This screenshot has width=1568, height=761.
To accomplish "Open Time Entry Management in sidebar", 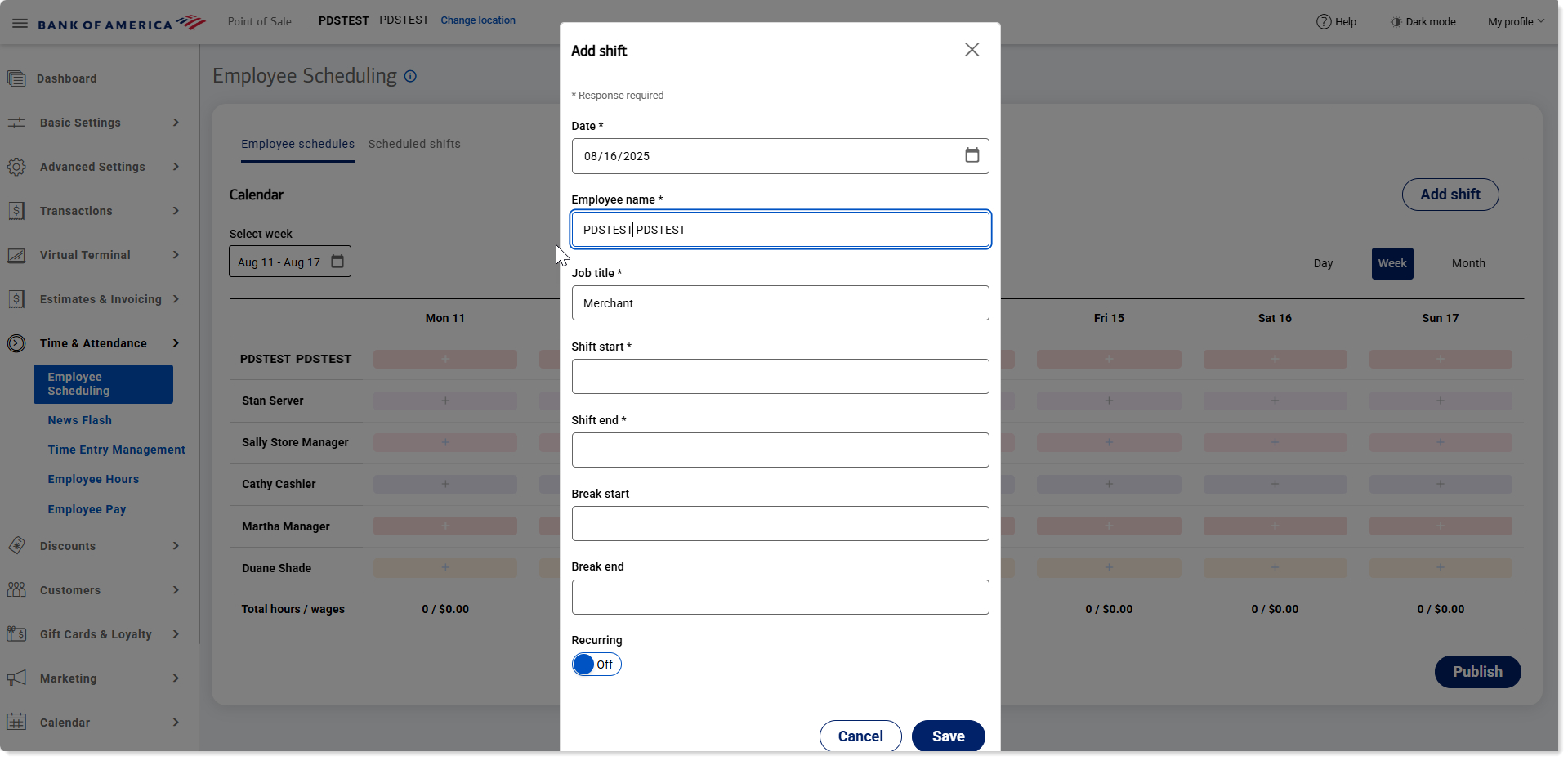I will [x=117, y=450].
